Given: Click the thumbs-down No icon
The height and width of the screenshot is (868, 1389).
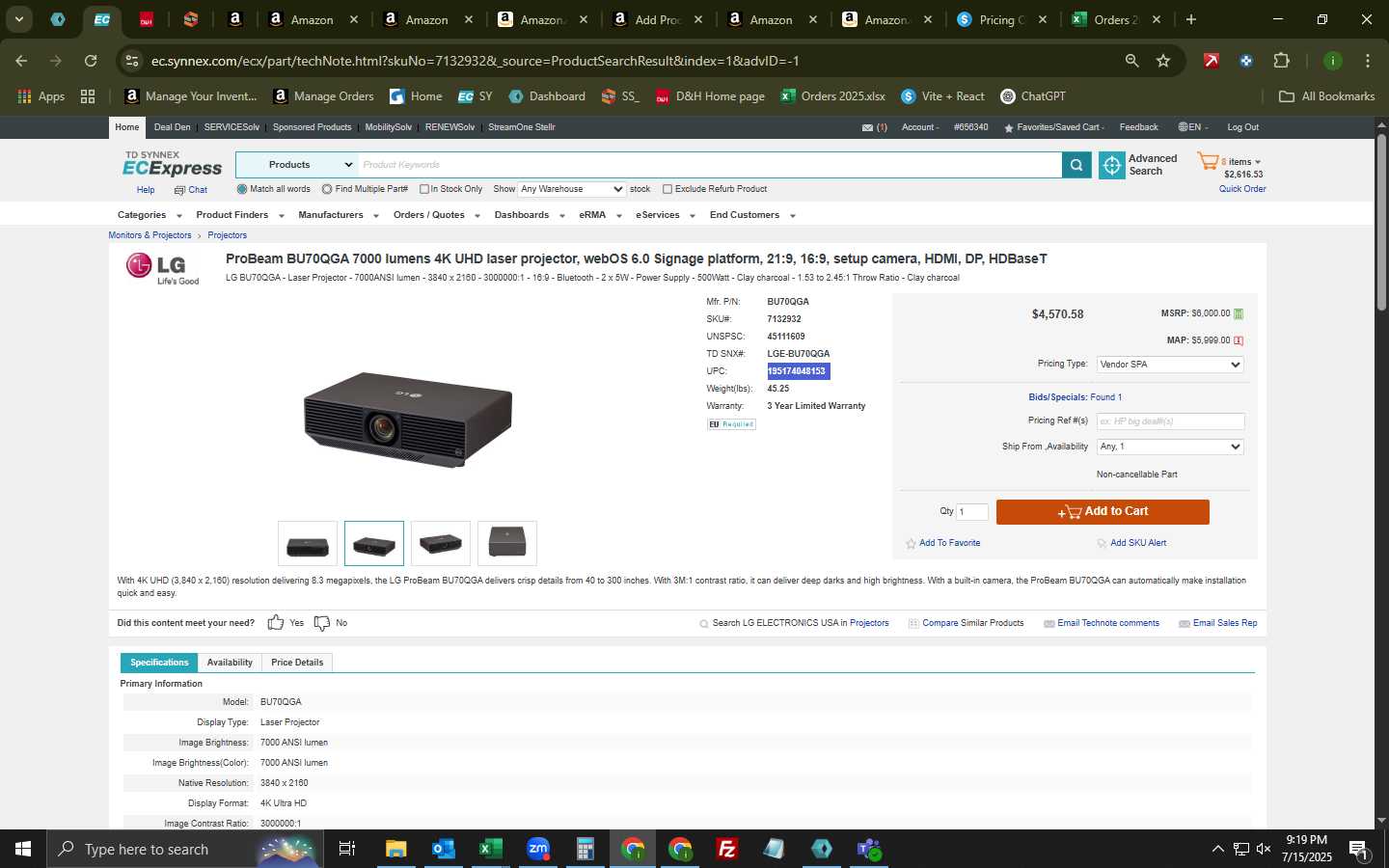Looking at the screenshot, I should pos(322,623).
